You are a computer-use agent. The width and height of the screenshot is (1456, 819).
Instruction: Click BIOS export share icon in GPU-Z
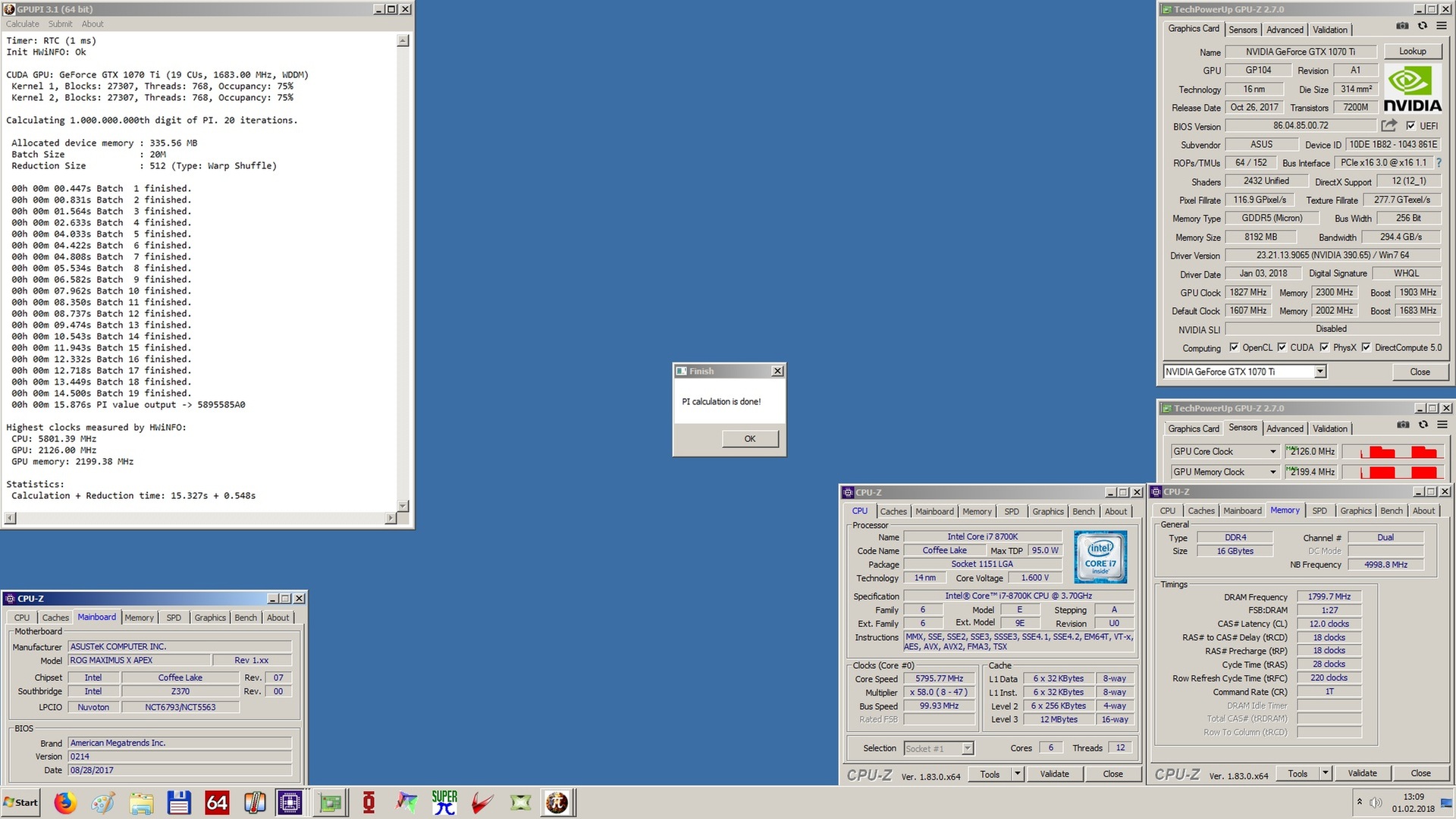click(x=1389, y=125)
